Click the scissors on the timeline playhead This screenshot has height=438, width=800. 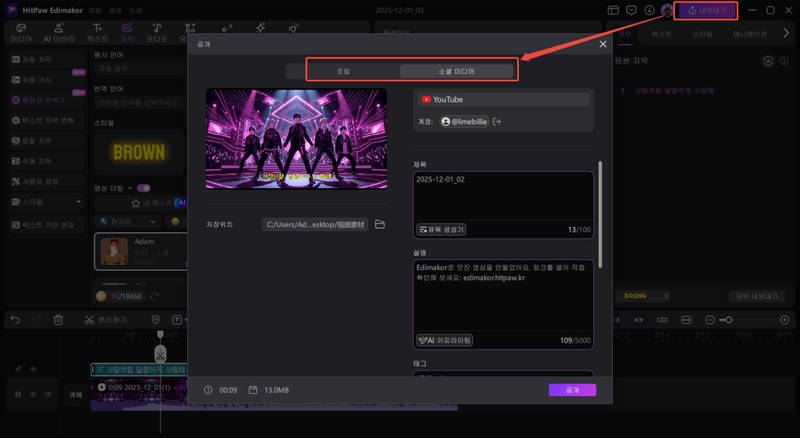[160, 354]
